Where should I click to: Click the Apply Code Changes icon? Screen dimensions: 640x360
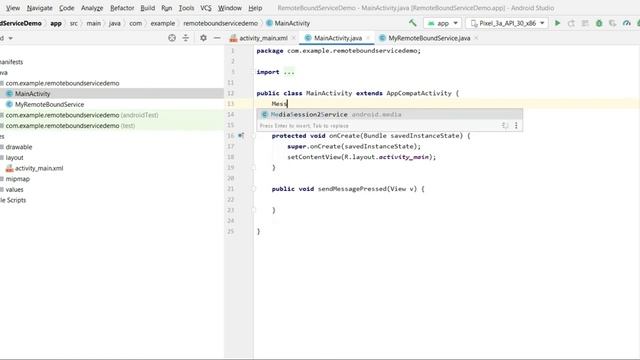tap(585, 23)
